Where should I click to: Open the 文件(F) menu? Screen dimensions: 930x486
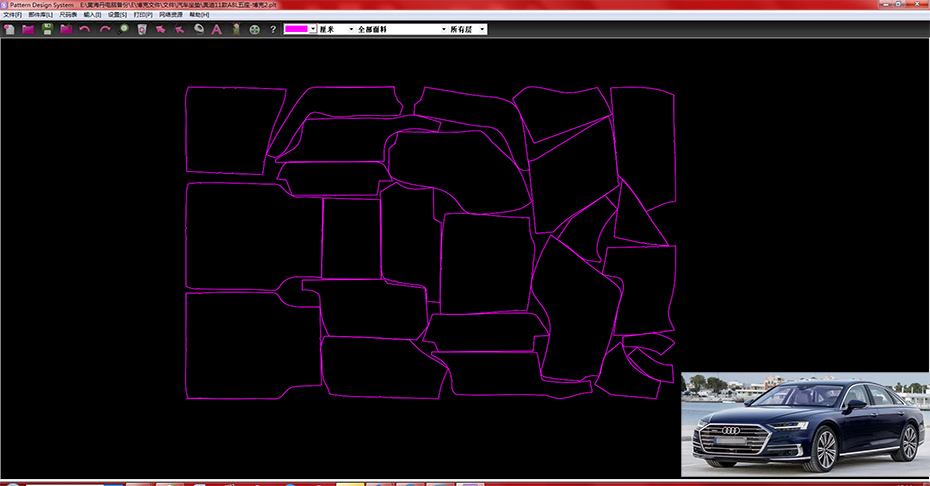coord(13,15)
